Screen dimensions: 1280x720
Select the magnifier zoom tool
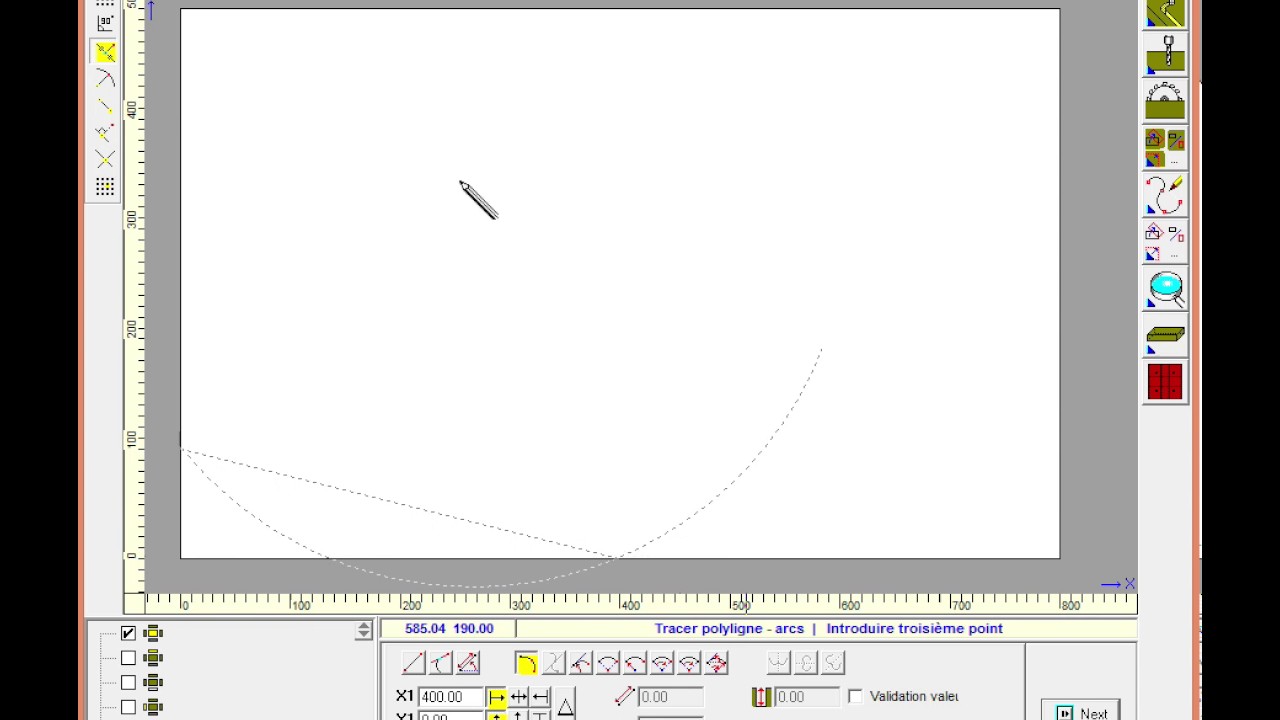[1165, 291]
